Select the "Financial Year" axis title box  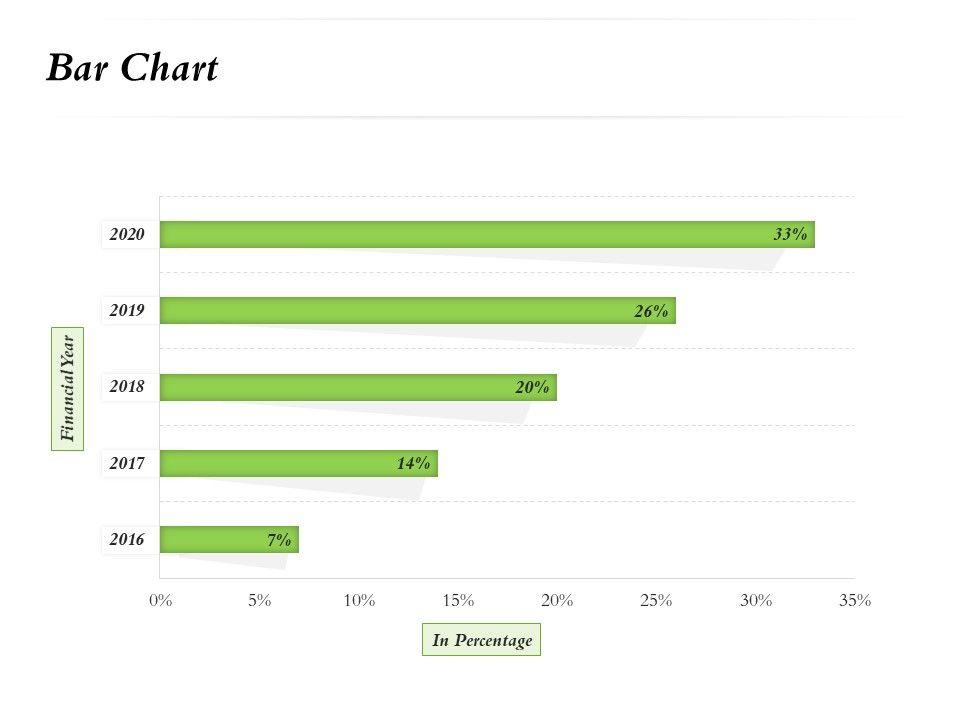pyautogui.click(x=68, y=388)
